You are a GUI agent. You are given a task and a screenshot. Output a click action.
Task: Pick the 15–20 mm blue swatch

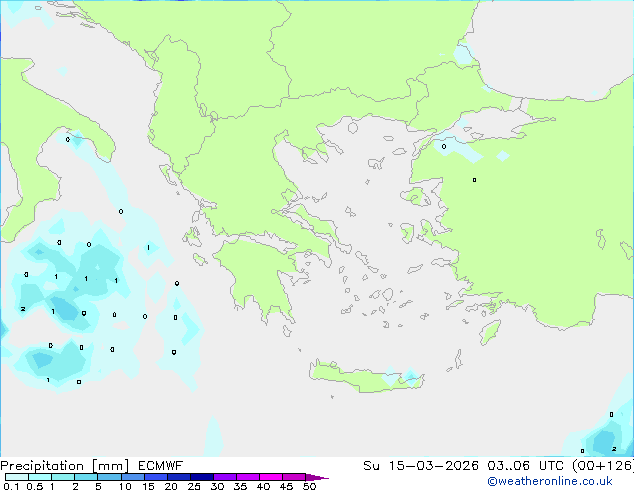(155, 477)
